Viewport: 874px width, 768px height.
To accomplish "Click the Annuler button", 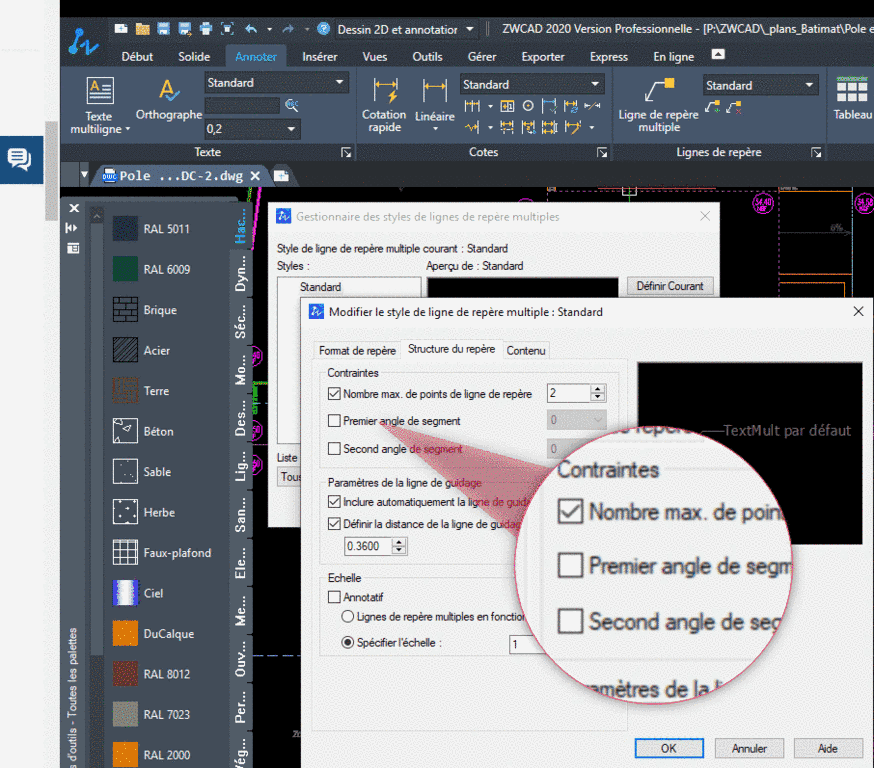I will 749,748.
